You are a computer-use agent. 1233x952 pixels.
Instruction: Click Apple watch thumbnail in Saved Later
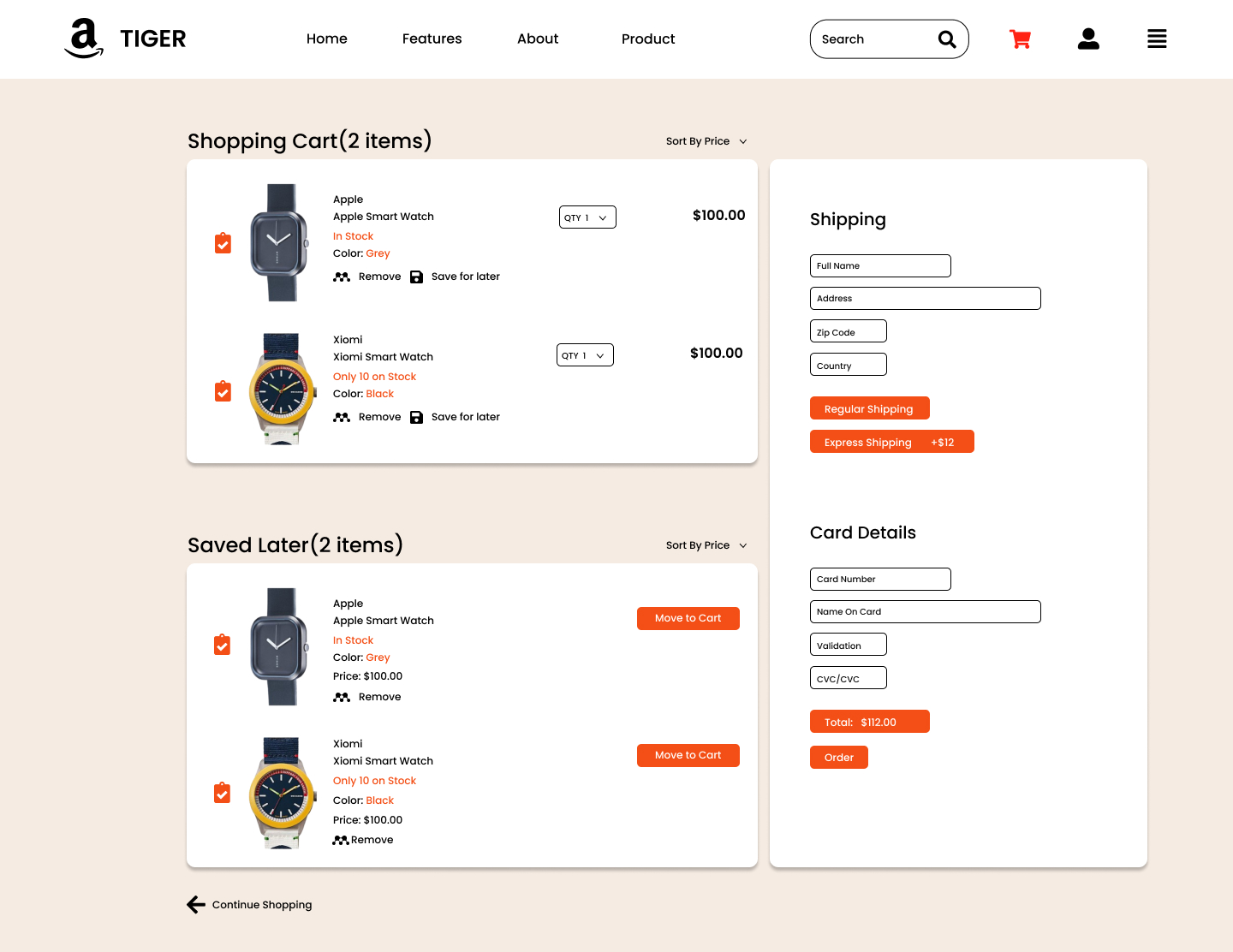pos(278,646)
